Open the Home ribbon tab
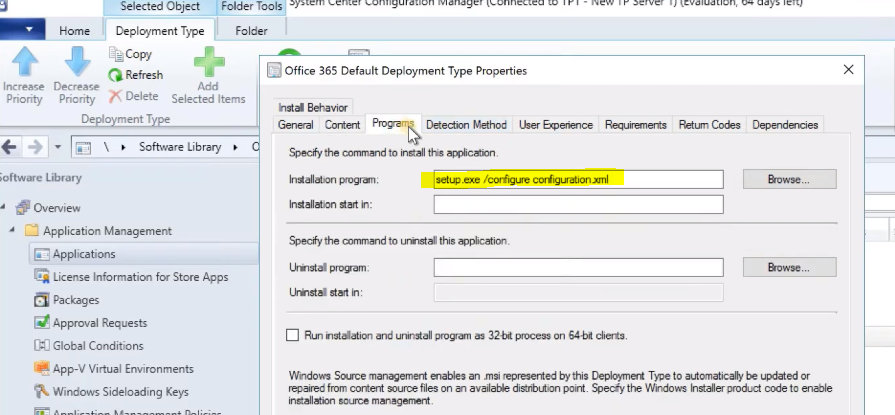This screenshot has height=415, width=895. click(x=75, y=31)
